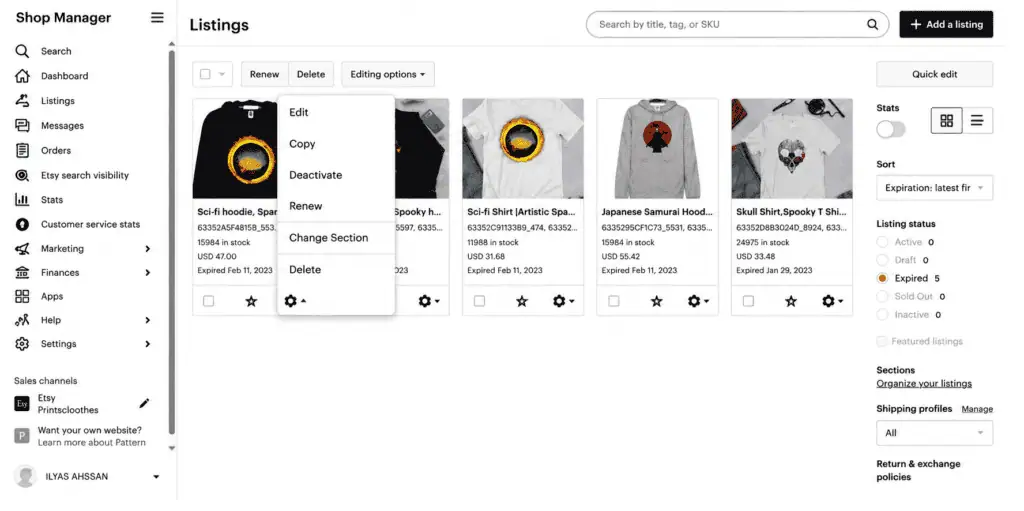Click the search magnifier icon in search bar

[x=872, y=24]
